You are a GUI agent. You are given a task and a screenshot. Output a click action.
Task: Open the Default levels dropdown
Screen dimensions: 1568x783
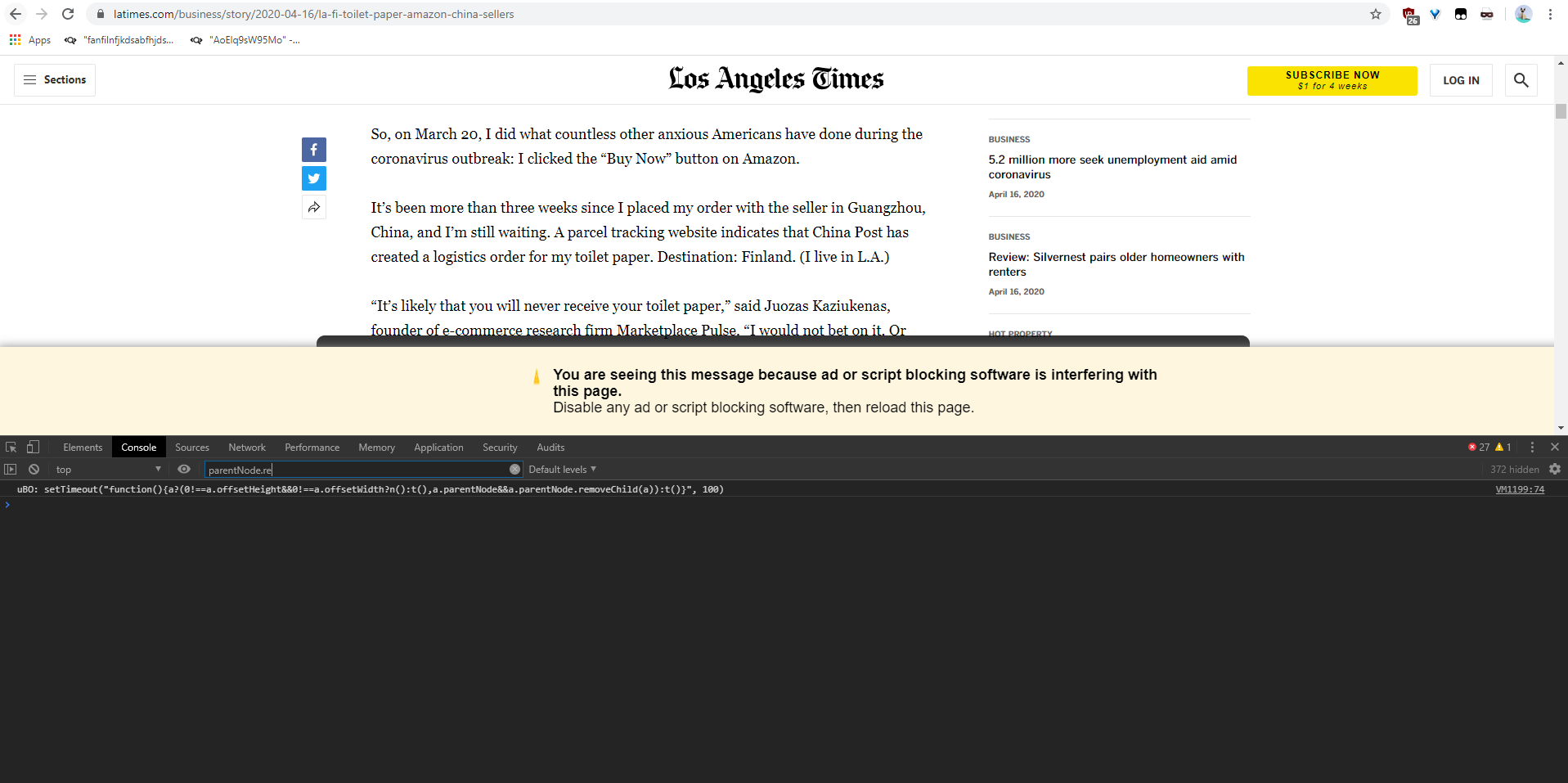click(561, 469)
